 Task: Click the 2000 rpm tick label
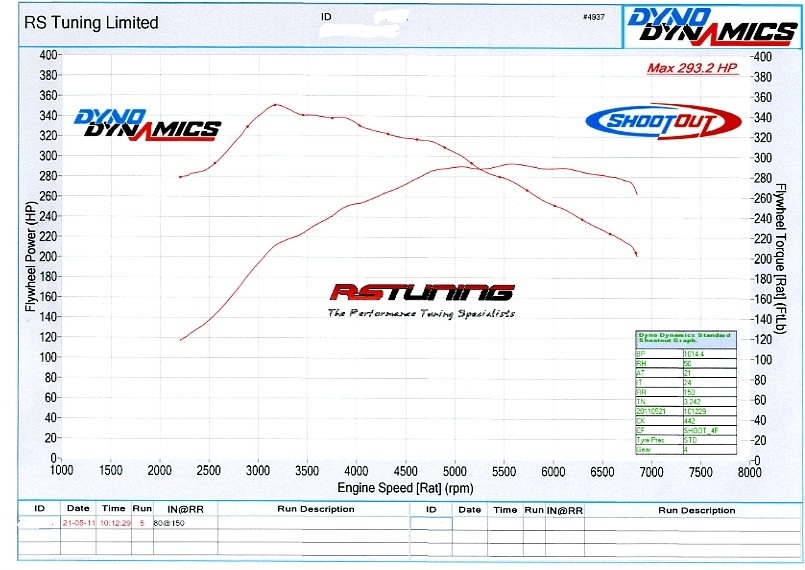(160, 470)
